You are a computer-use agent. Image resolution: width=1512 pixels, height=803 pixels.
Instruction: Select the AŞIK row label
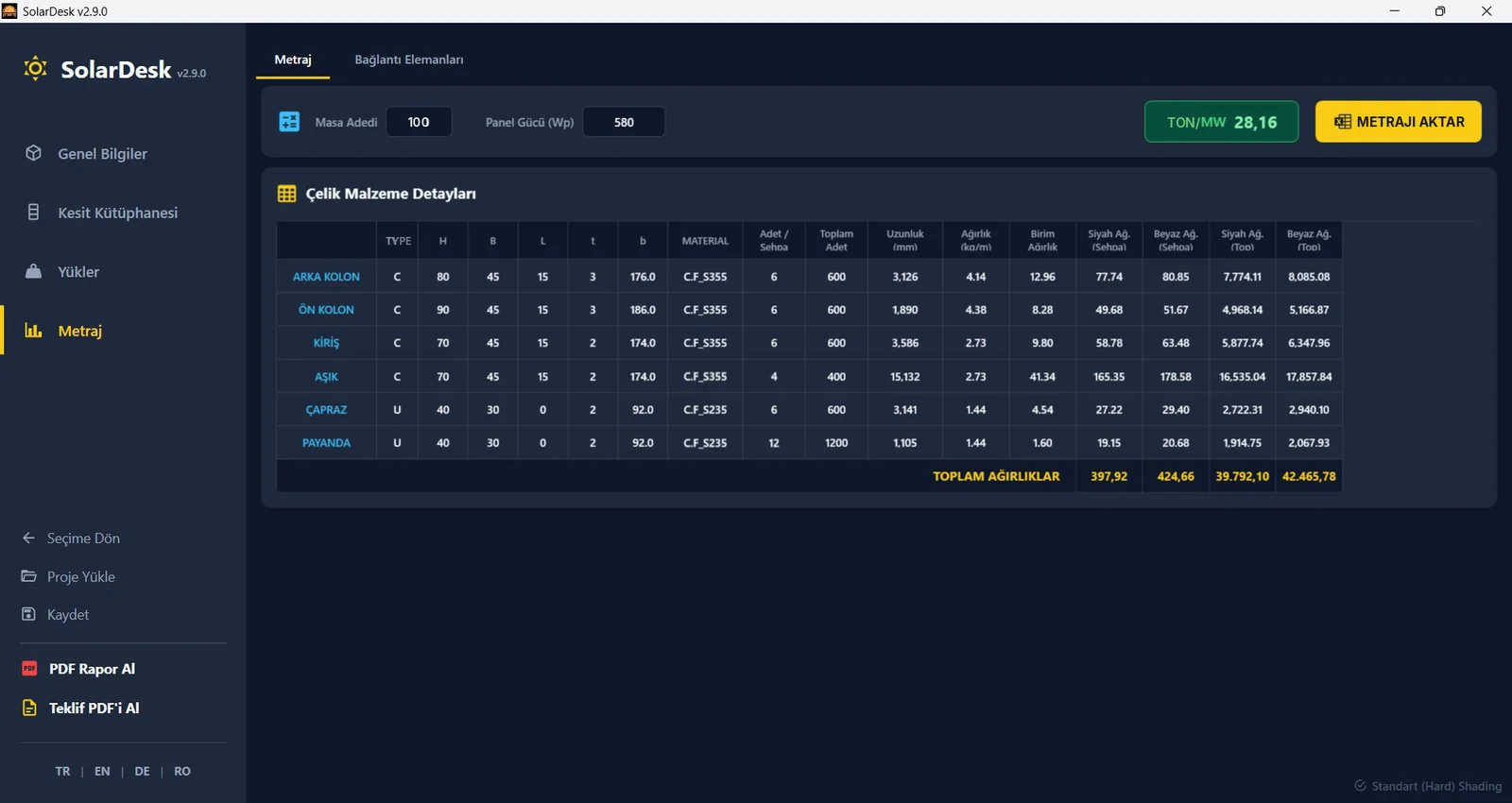[326, 377]
